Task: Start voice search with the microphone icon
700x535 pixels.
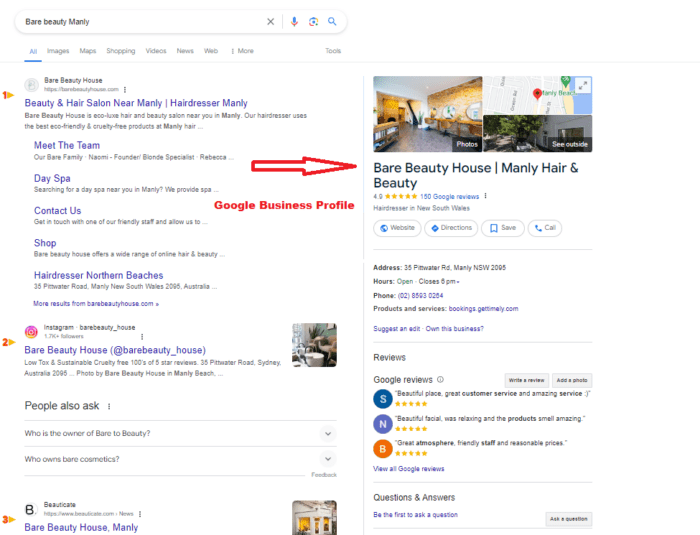Action: tap(294, 21)
